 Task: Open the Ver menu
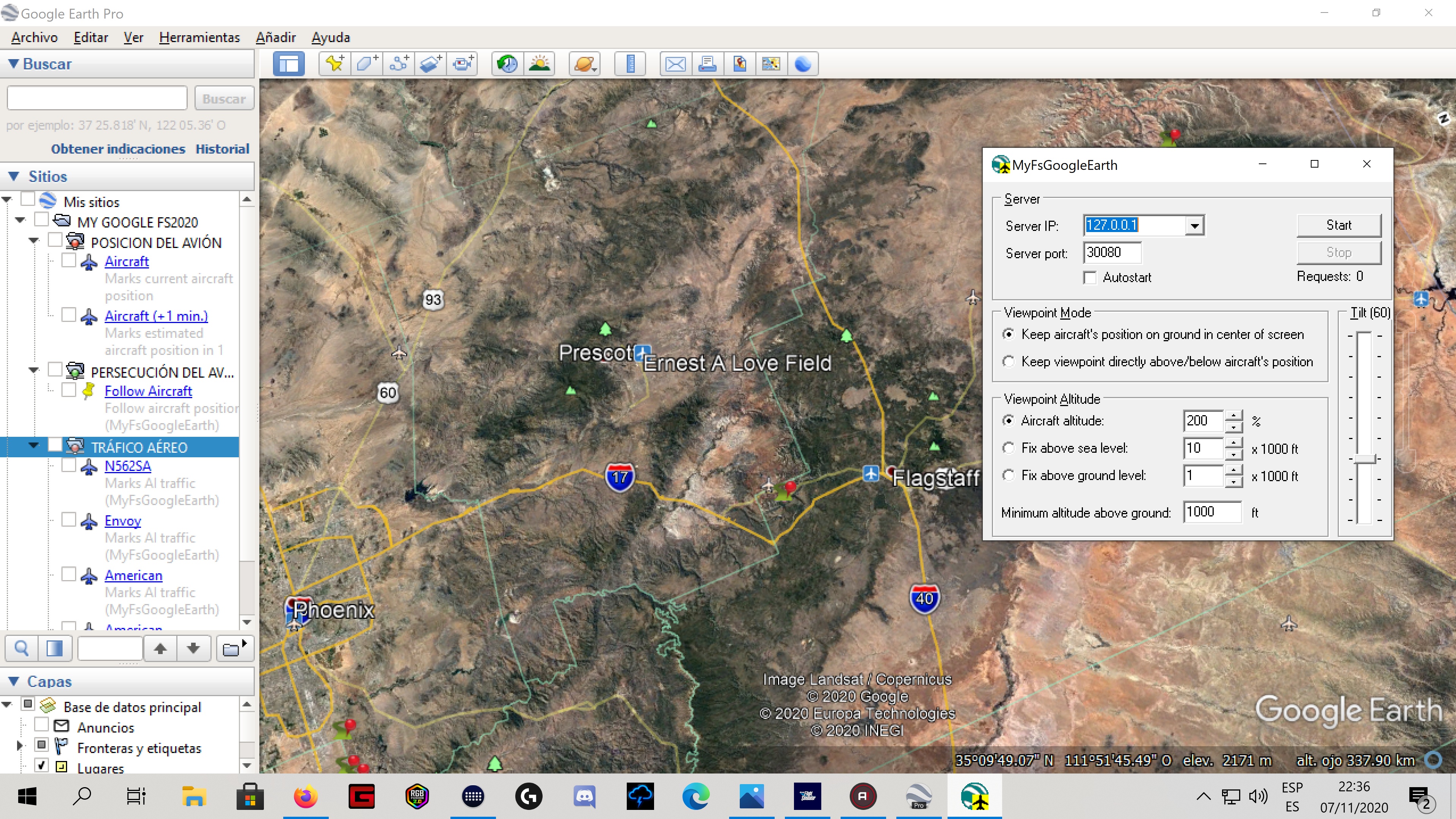pyautogui.click(x=133, y=37)
